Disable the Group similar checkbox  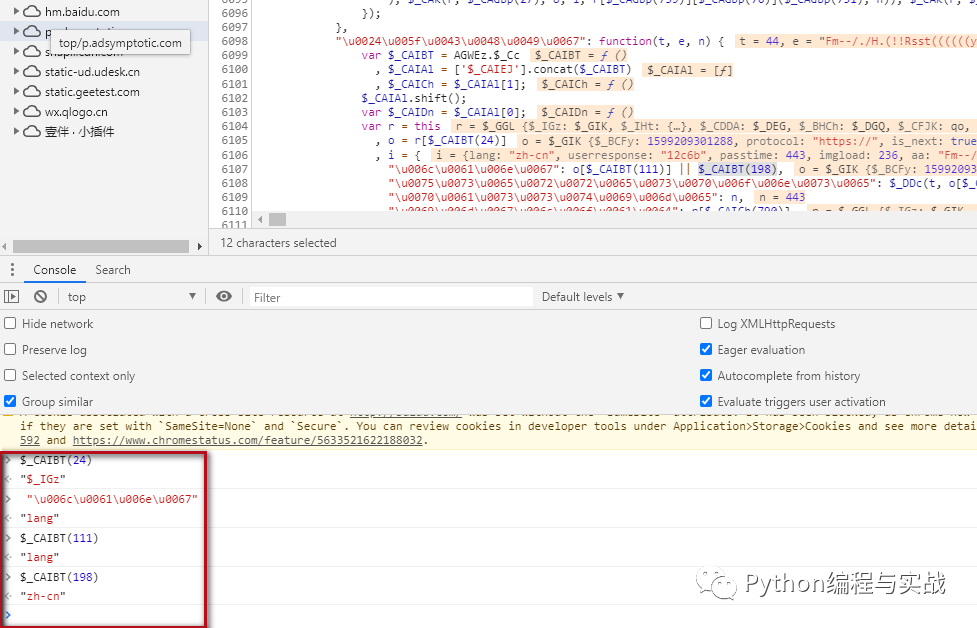pos(10,401)
